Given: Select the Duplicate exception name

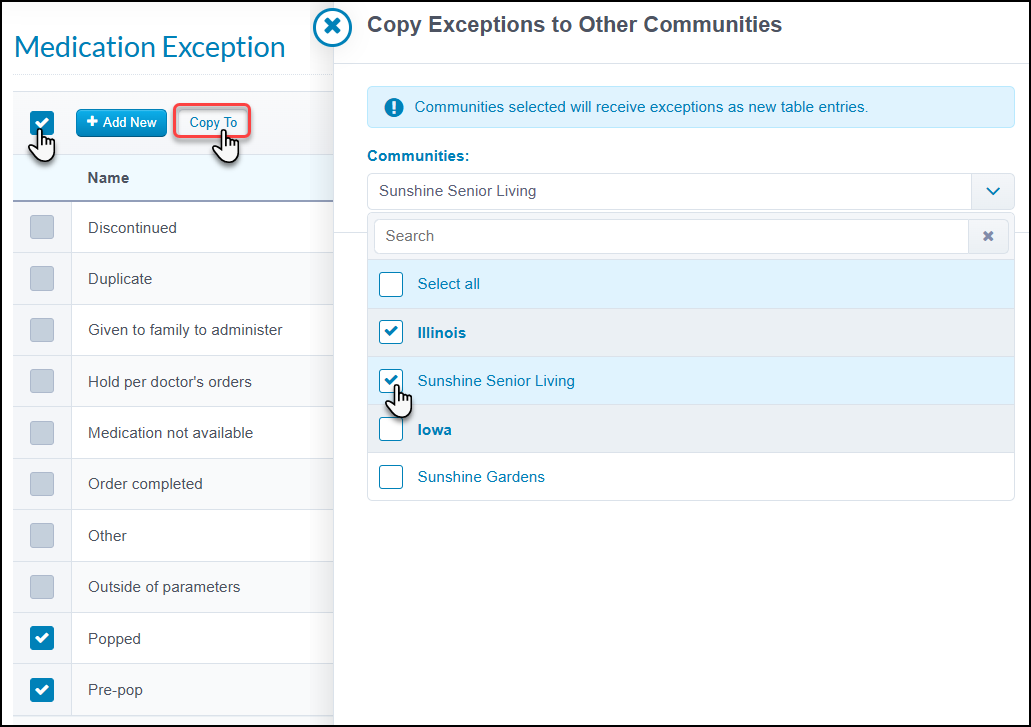Looking at the screenshot, I should (120, 279).
